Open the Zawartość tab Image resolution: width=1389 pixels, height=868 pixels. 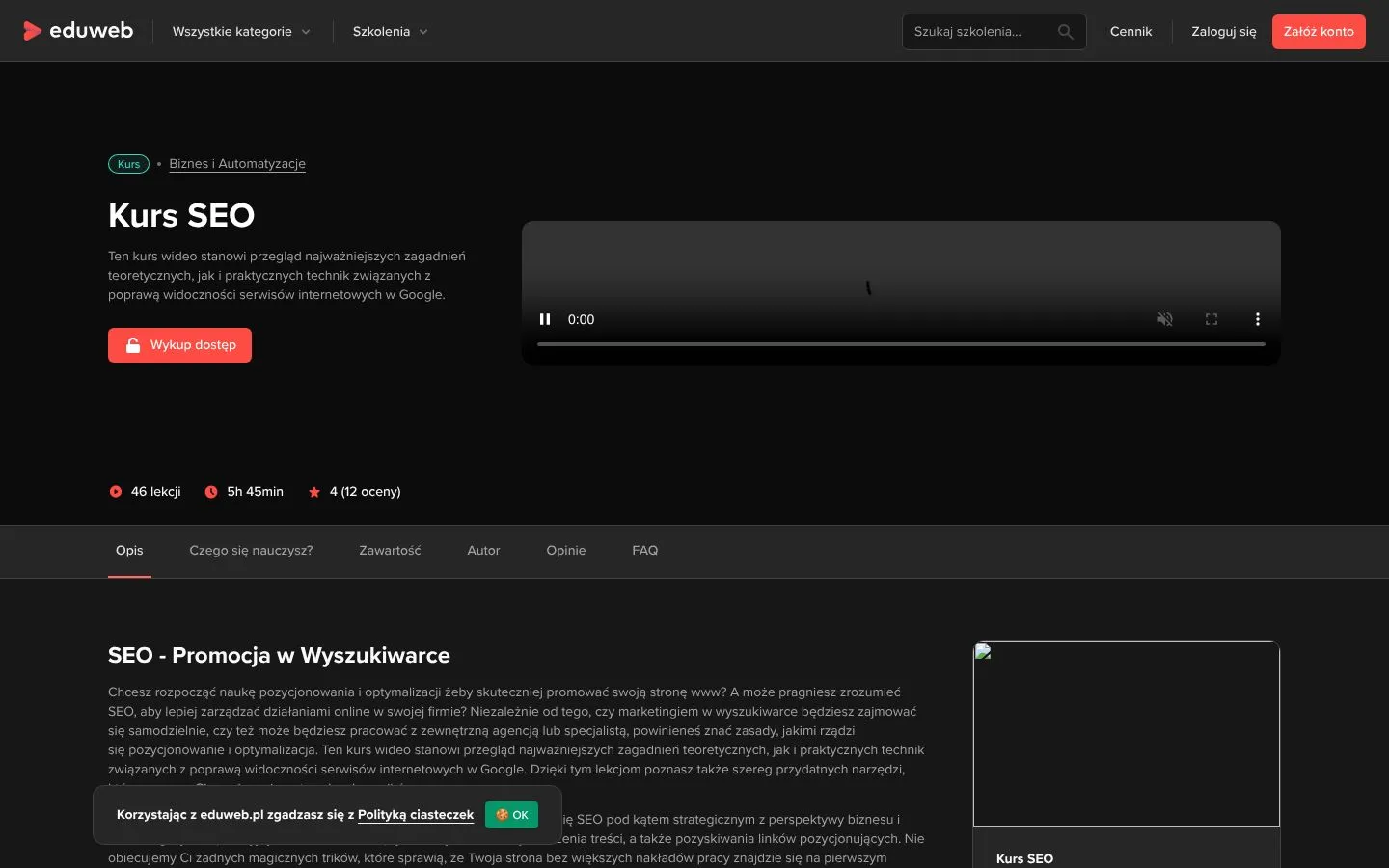pos(390,551)
